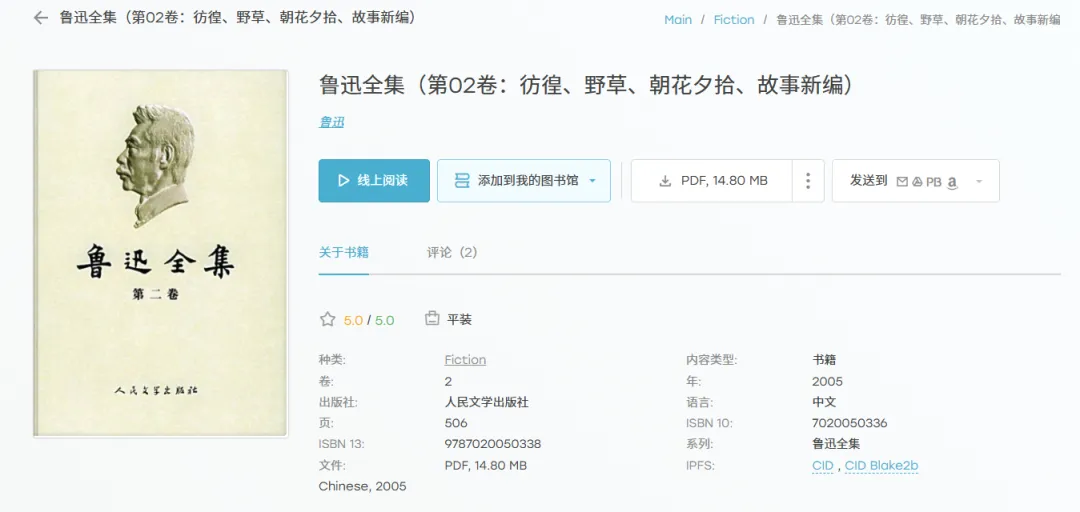Click the 线上阅读 read online button
The height and width of the screenshot is (512, 1080).
374,181
